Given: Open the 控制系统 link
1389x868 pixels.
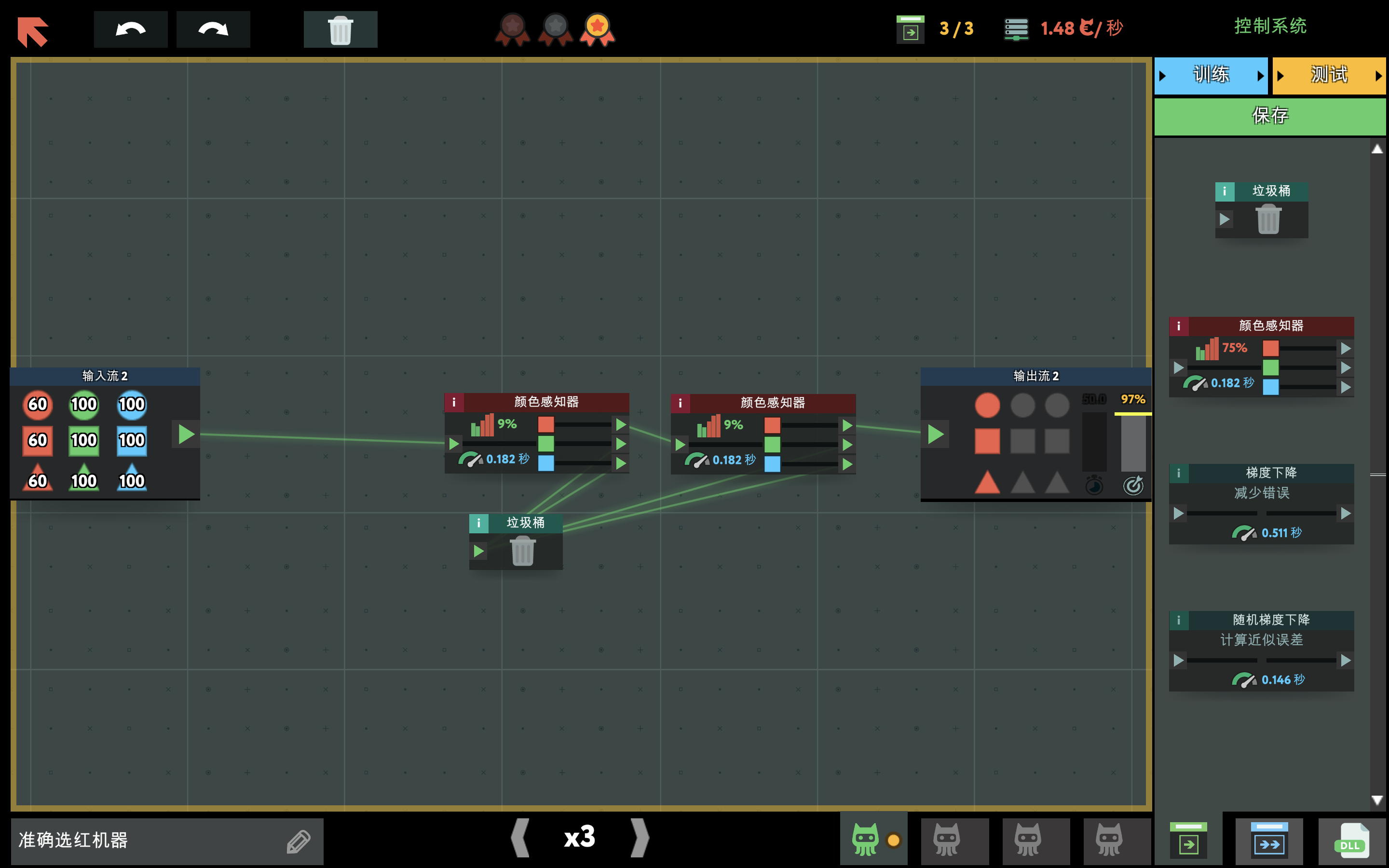Looking at the screenshot, I should (1269, 27).
